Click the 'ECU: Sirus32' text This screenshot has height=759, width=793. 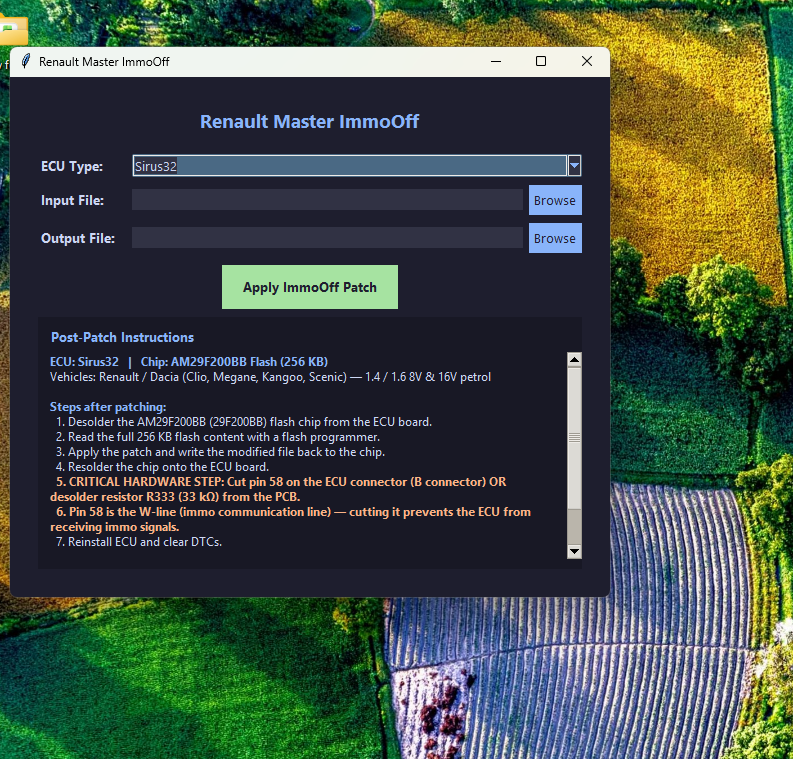(84, 362)
